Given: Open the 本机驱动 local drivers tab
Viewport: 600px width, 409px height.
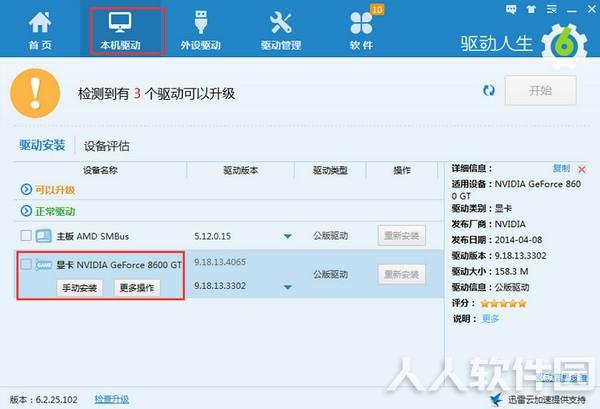Looking at the screenshot, I should point(120,31).
